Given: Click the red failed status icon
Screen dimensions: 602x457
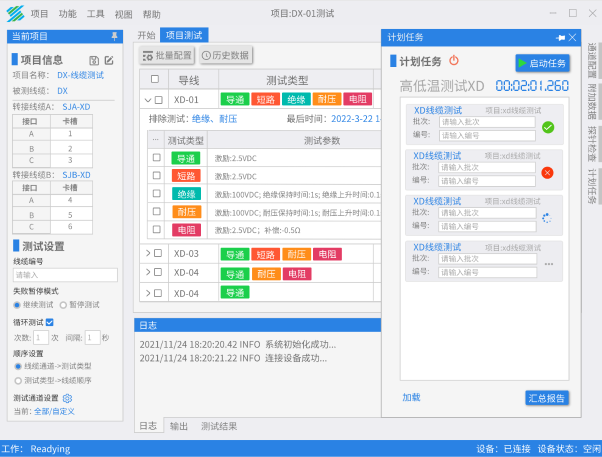Looking at the screenshot, I should point(547,173).
